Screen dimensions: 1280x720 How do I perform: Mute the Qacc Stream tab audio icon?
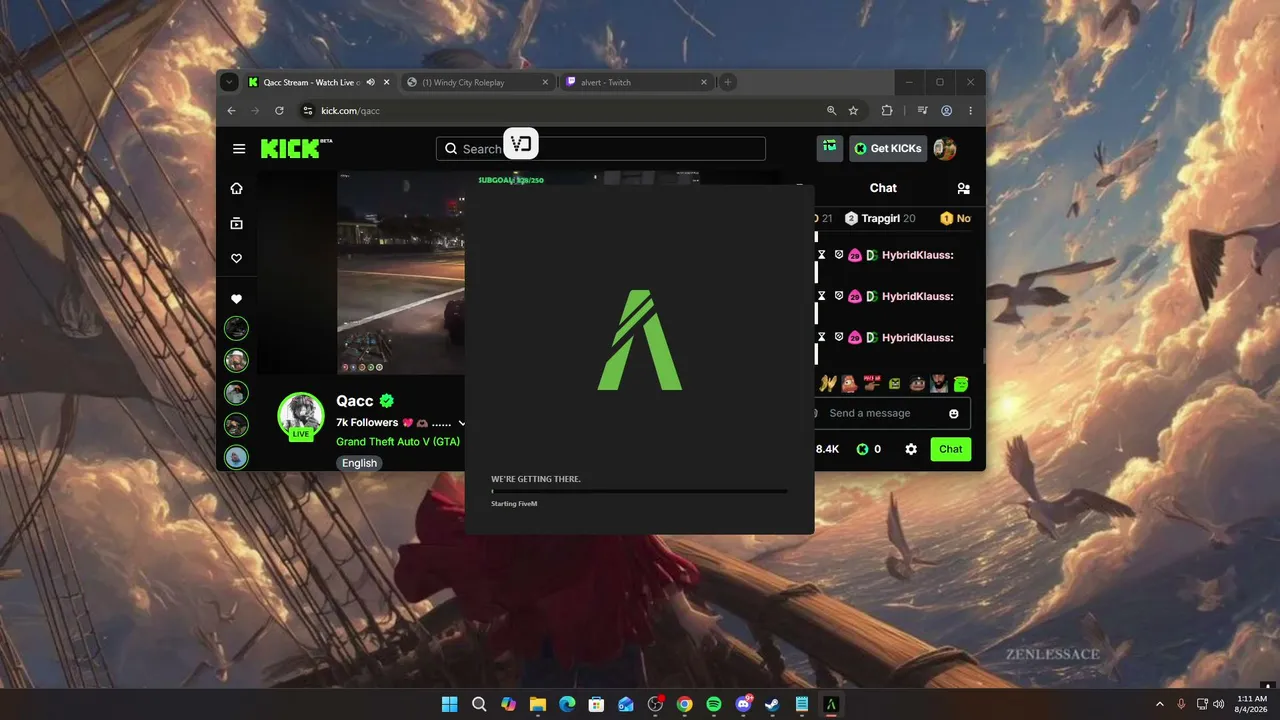tap(371, 82)
